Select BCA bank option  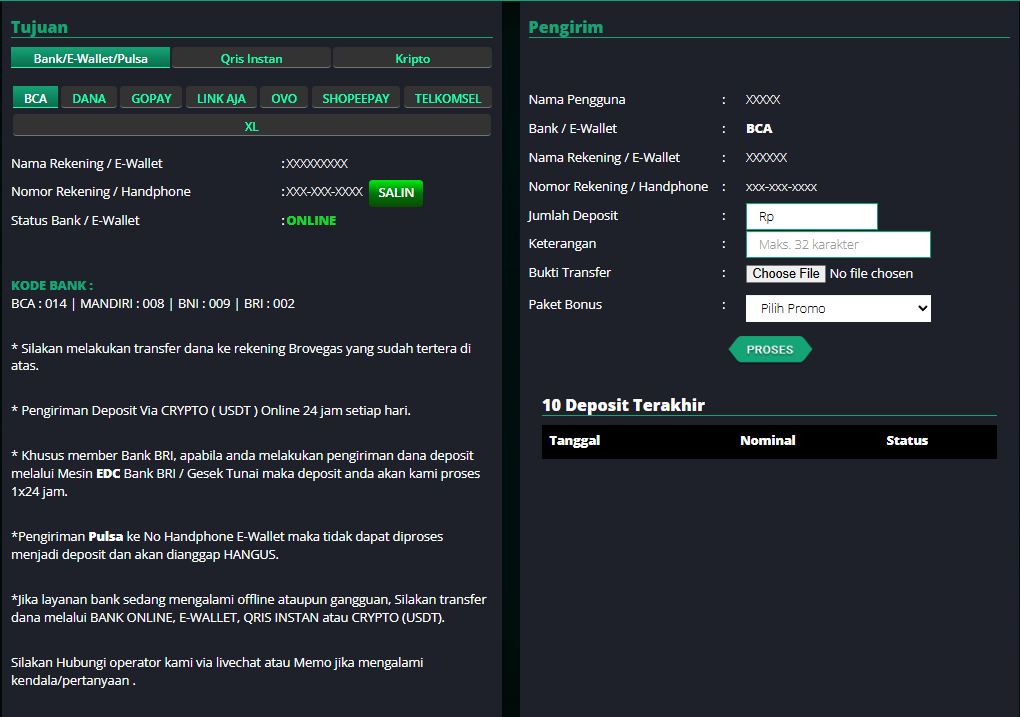36,98
